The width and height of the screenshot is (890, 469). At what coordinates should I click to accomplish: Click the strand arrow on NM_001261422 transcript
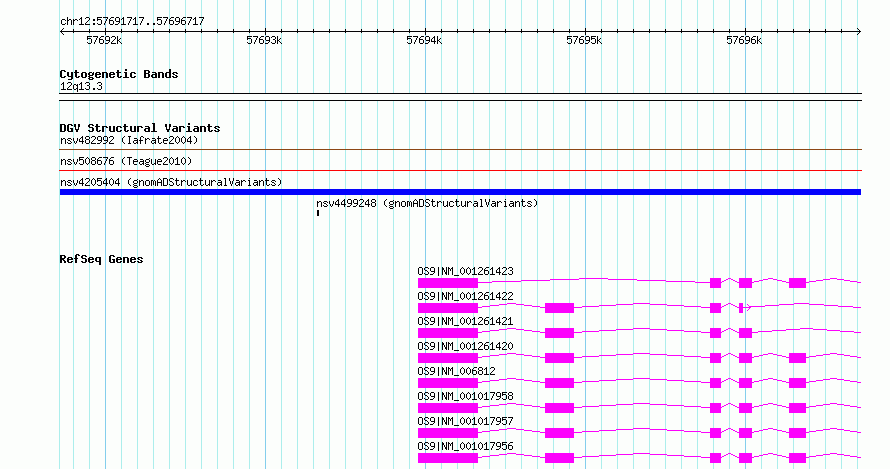coord(749,308)
